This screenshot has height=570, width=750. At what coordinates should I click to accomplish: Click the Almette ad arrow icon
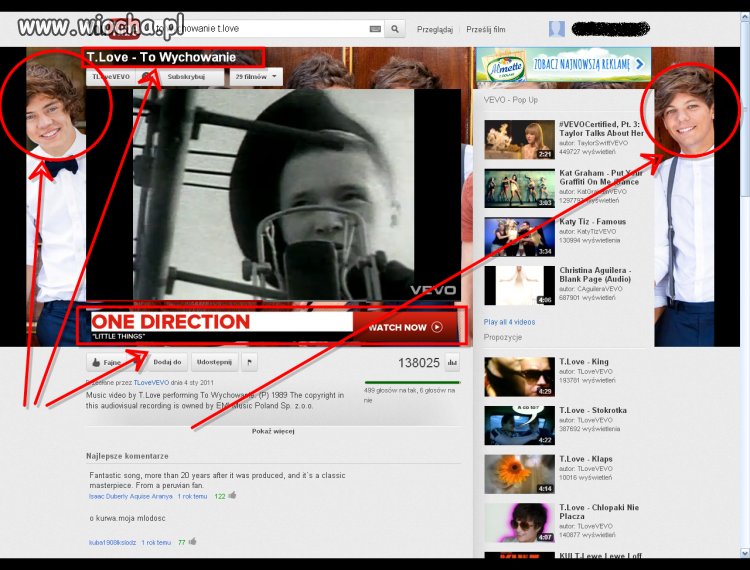(640, 64)
